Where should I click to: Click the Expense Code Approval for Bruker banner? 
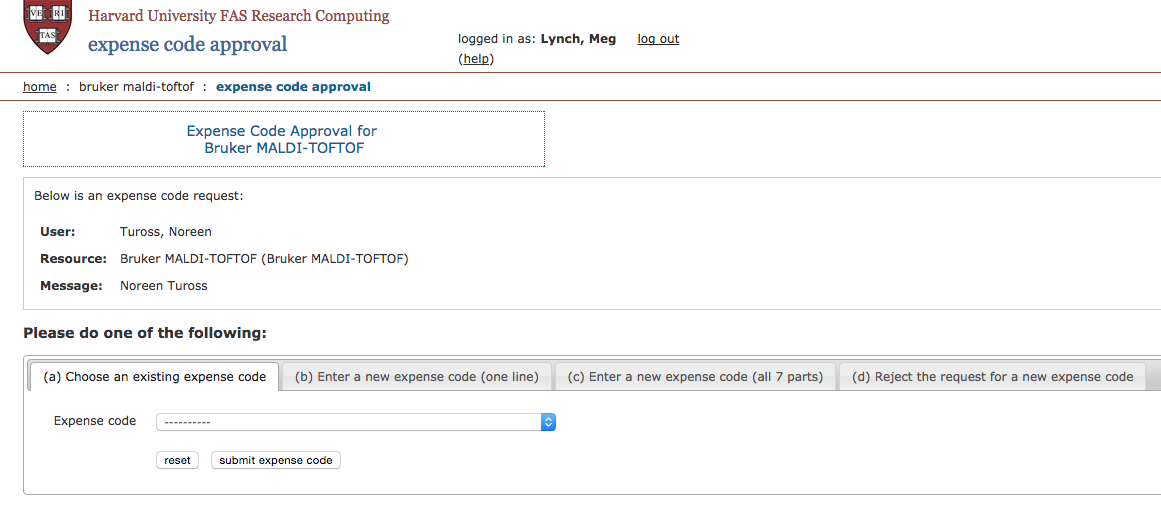[284, 139]
